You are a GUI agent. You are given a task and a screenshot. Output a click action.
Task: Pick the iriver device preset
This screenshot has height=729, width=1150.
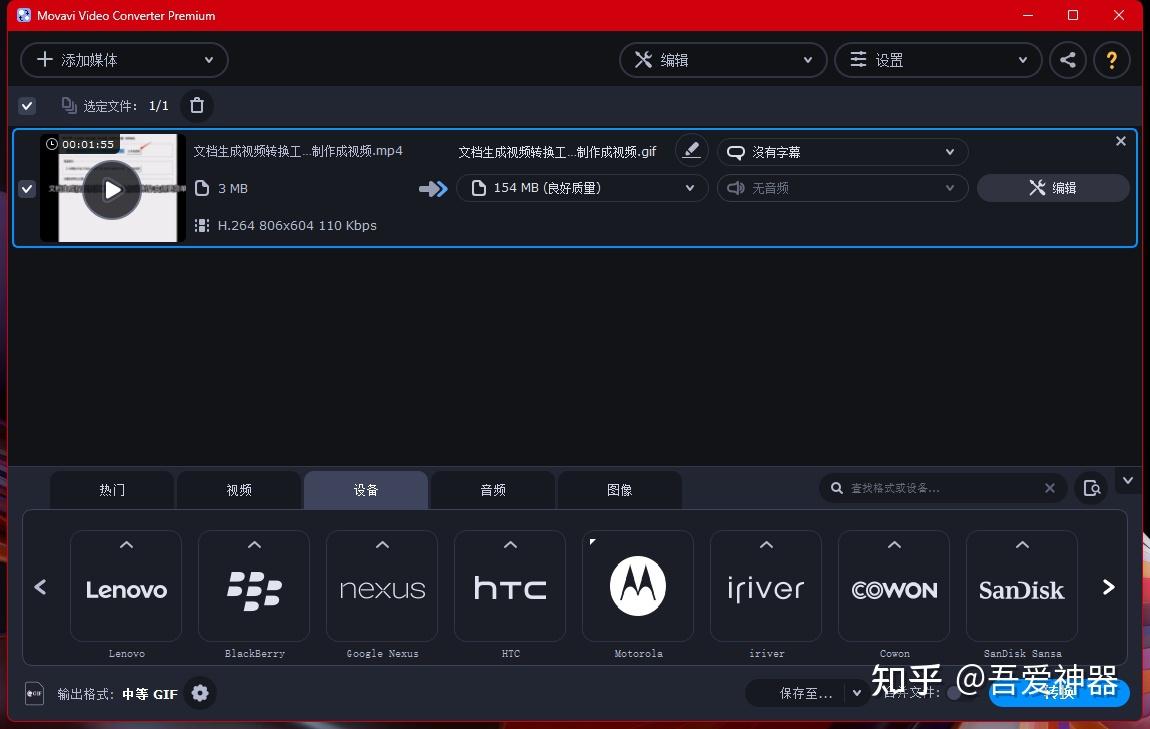766,586
